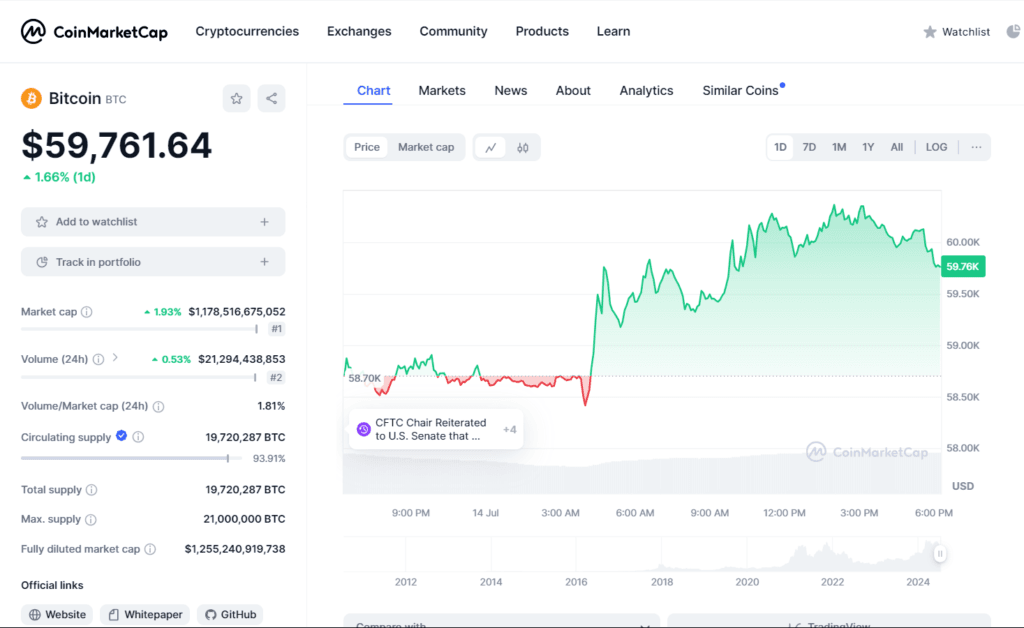Open the Bitcoin Website link

(x=57, y=614)
